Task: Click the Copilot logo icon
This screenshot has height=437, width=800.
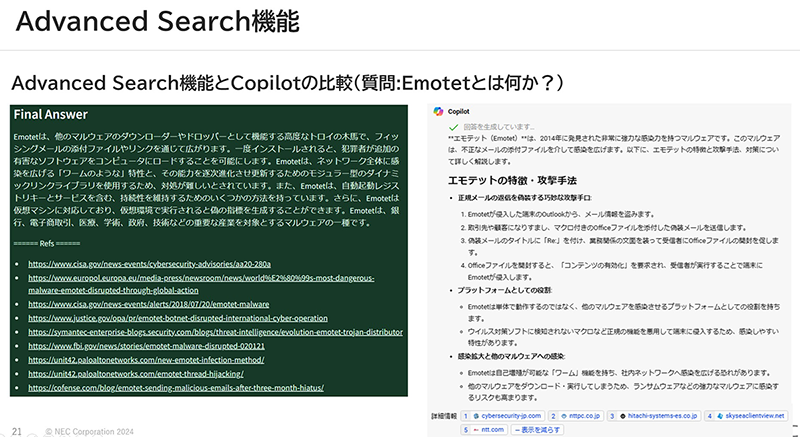Action: point(438,112)
